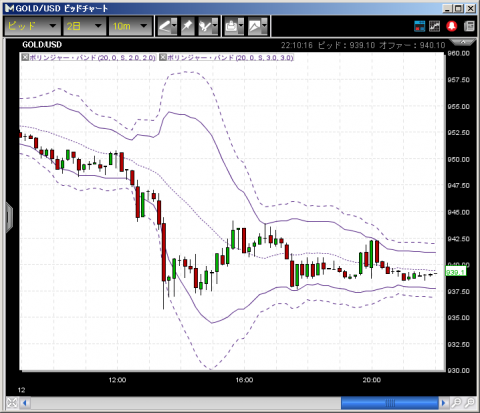Click the ボリンジャー・バンド (20, 0, S, 3.0, 3.0) label

tap(230, 58)
